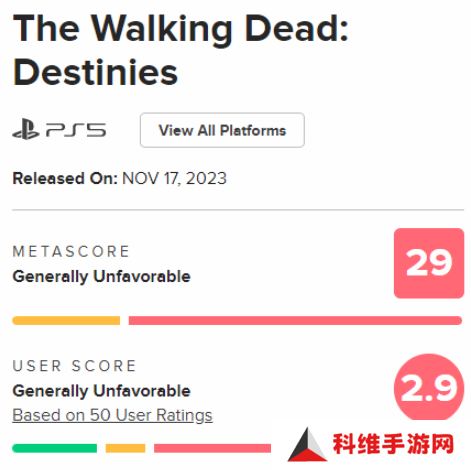Click the User Score Generally Unfavorable text
The height and width of the screenshot is (470, 471).
101,391
